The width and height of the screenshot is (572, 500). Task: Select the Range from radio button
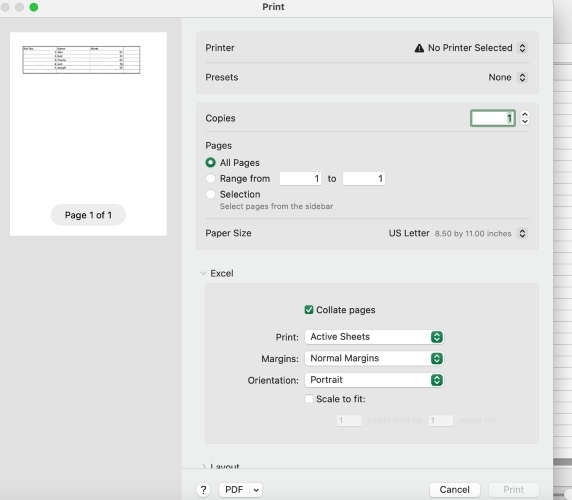(x=210, y=178)
